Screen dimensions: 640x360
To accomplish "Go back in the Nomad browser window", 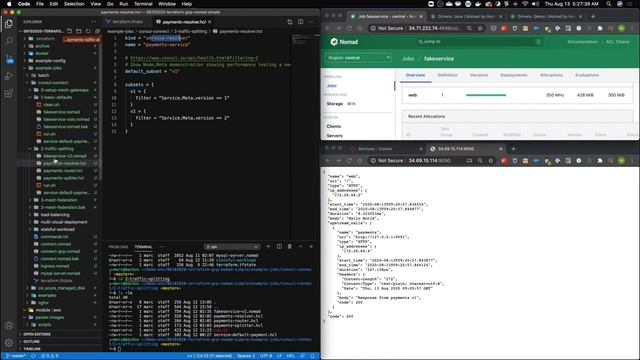I will 327,28.
